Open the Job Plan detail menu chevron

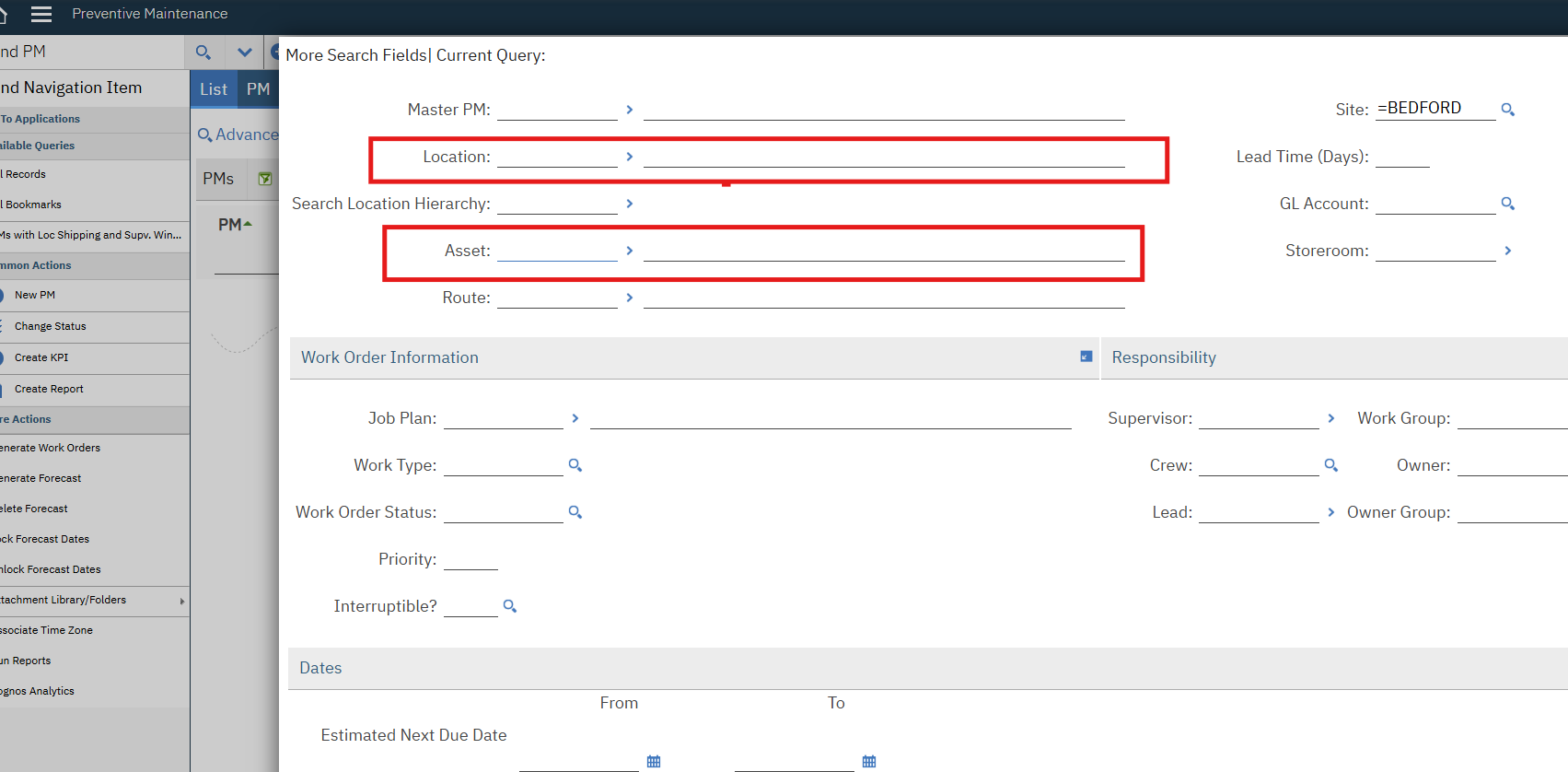pos(575,418)
